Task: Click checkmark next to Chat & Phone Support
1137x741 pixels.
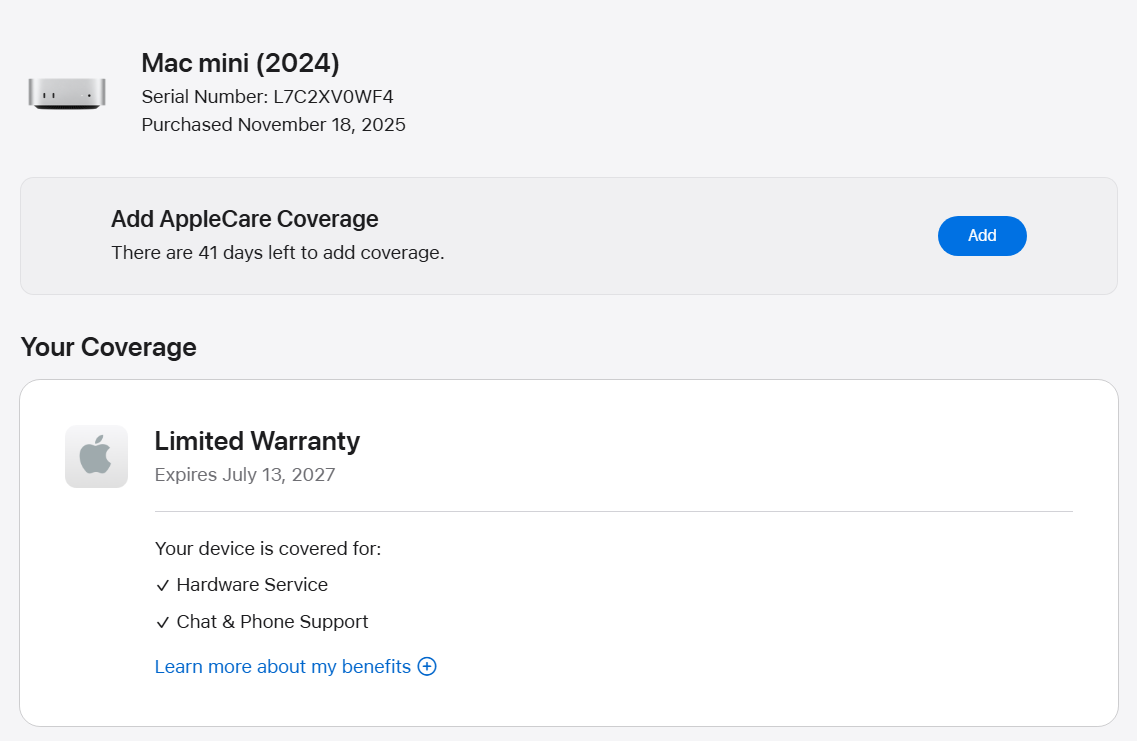Action: (x=162, y=622)
